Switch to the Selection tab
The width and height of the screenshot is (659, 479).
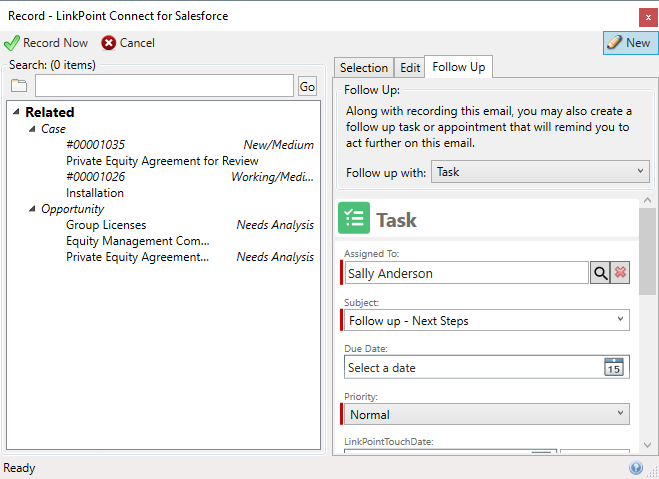tap(364, 68)
